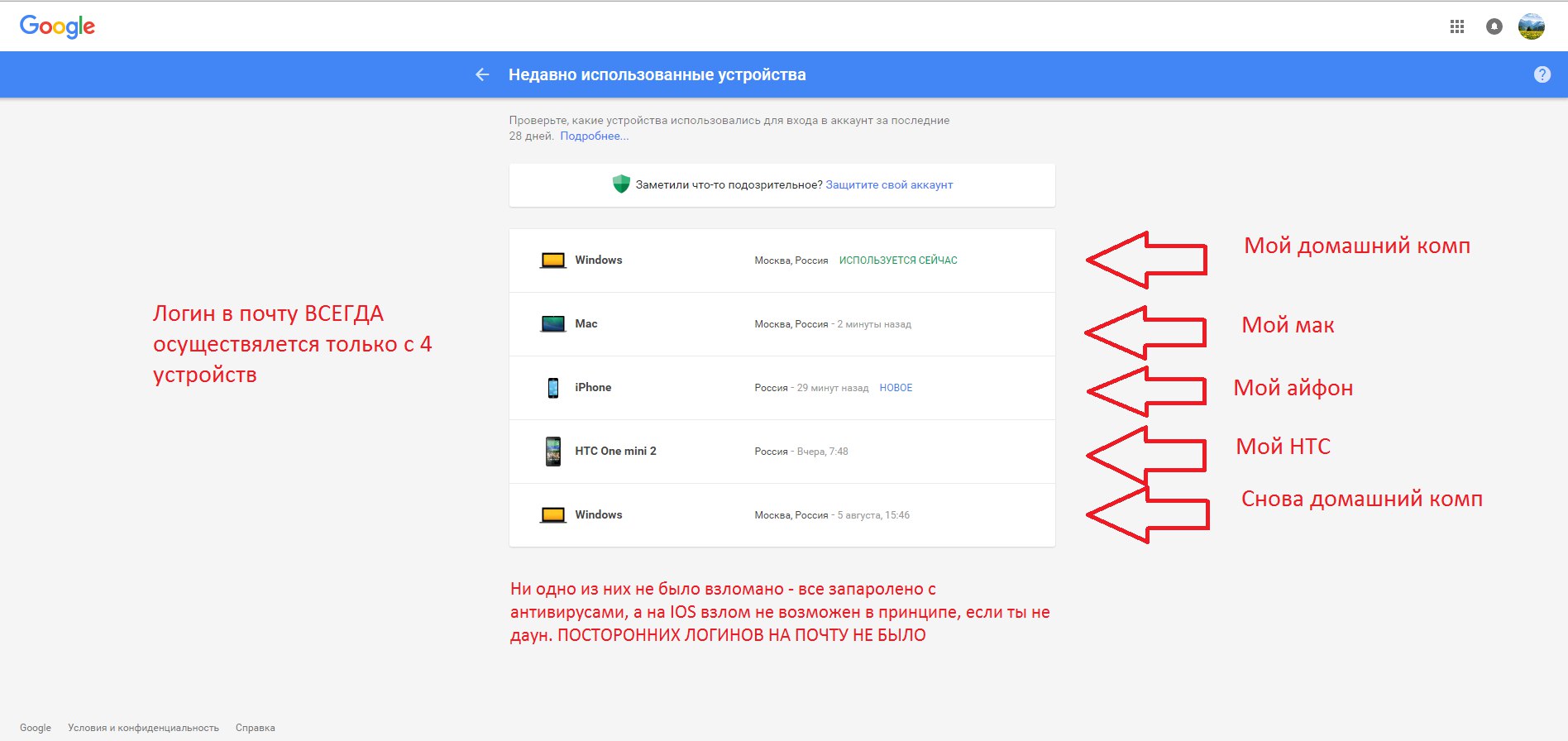1568x741 pixels.
Task: Click the Google logo
Action: pyautogui.click(x=57, y=26)
